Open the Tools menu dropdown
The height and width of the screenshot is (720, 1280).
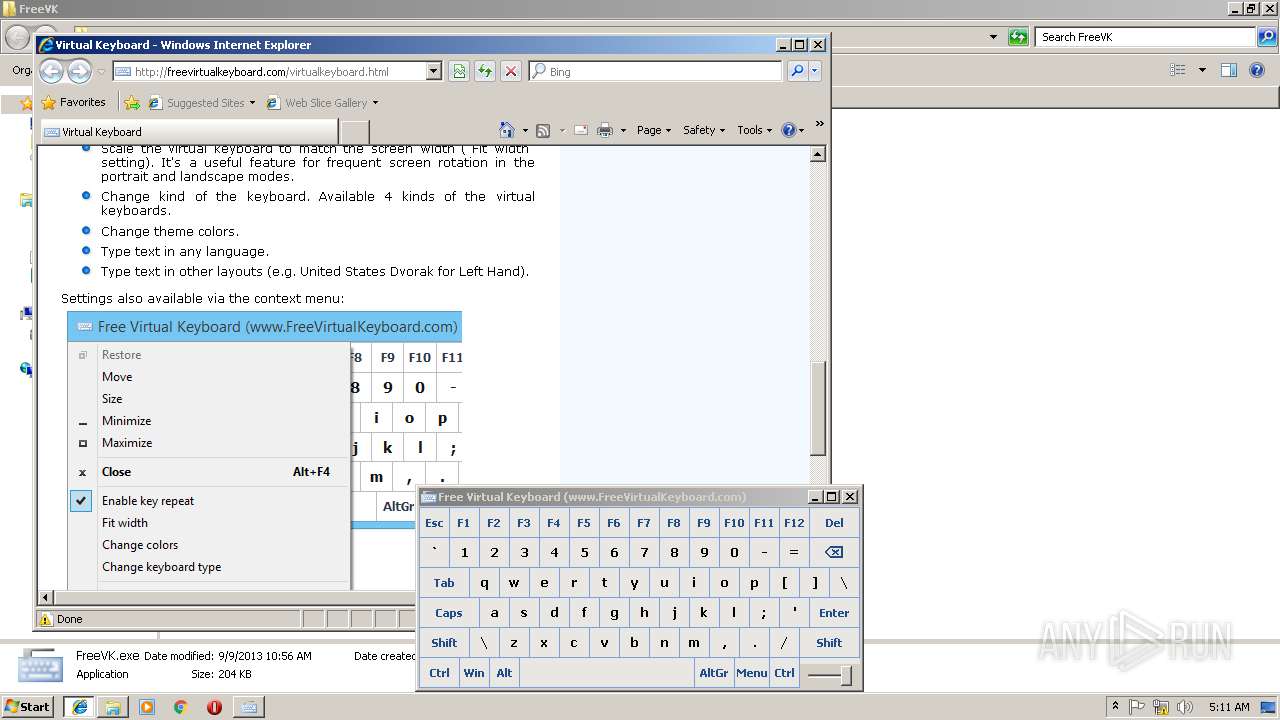click(x=755, y=130)
